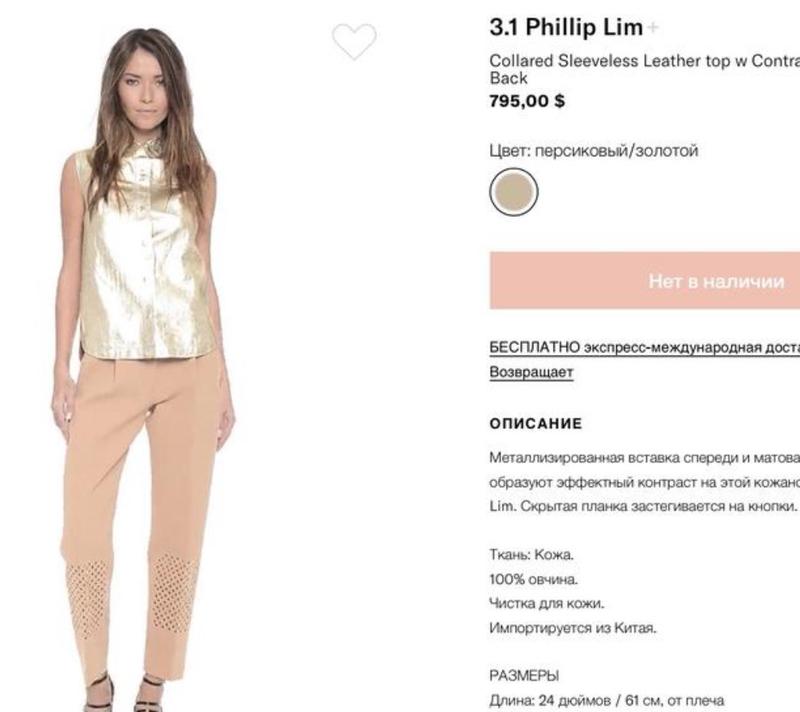Open the 3.1 Phillip Lim brand page

point(566,27)
